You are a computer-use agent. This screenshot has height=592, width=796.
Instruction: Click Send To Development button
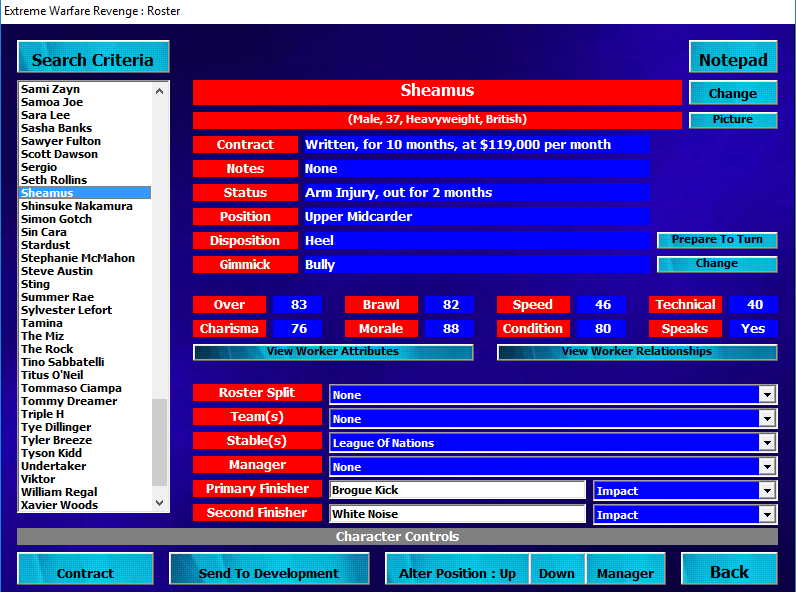tap(268, 573)
